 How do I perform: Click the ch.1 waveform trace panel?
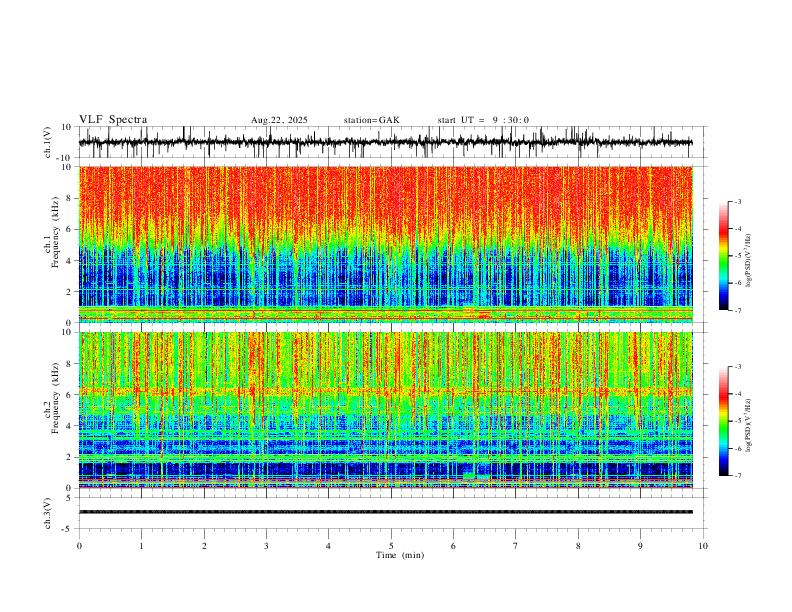(390, 142)
